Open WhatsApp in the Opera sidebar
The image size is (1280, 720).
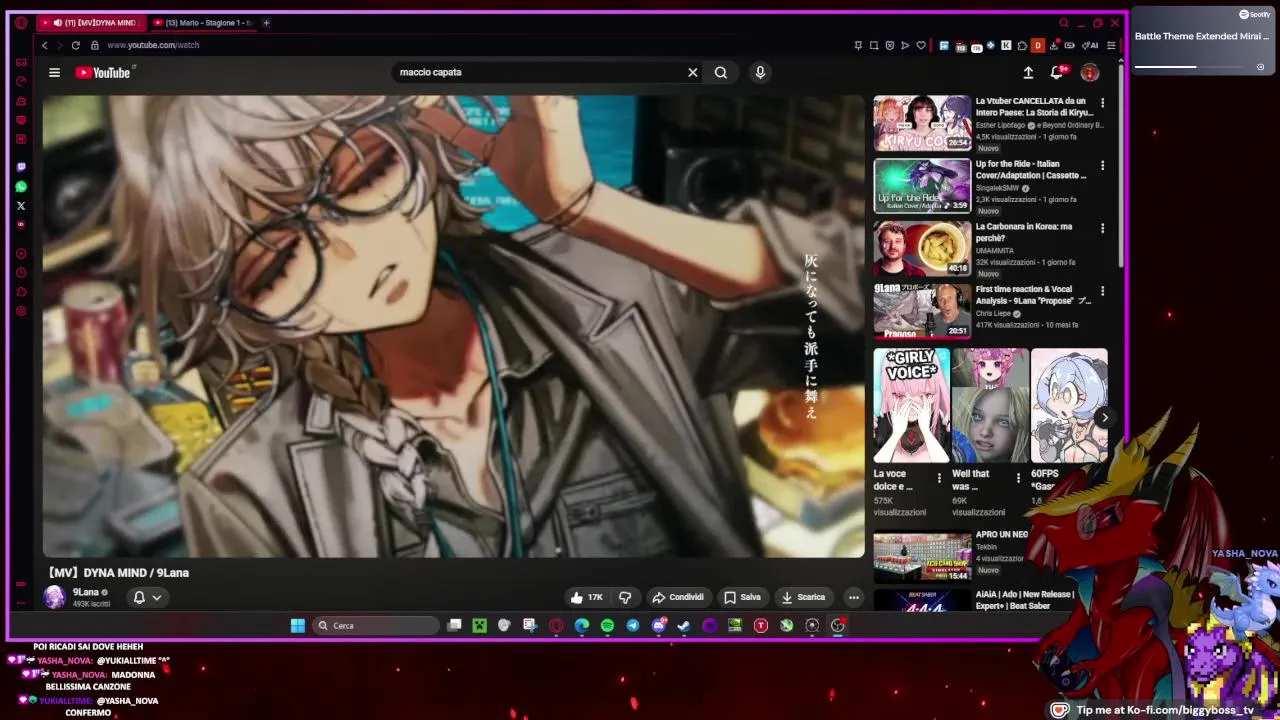click(x=21, y=186)
